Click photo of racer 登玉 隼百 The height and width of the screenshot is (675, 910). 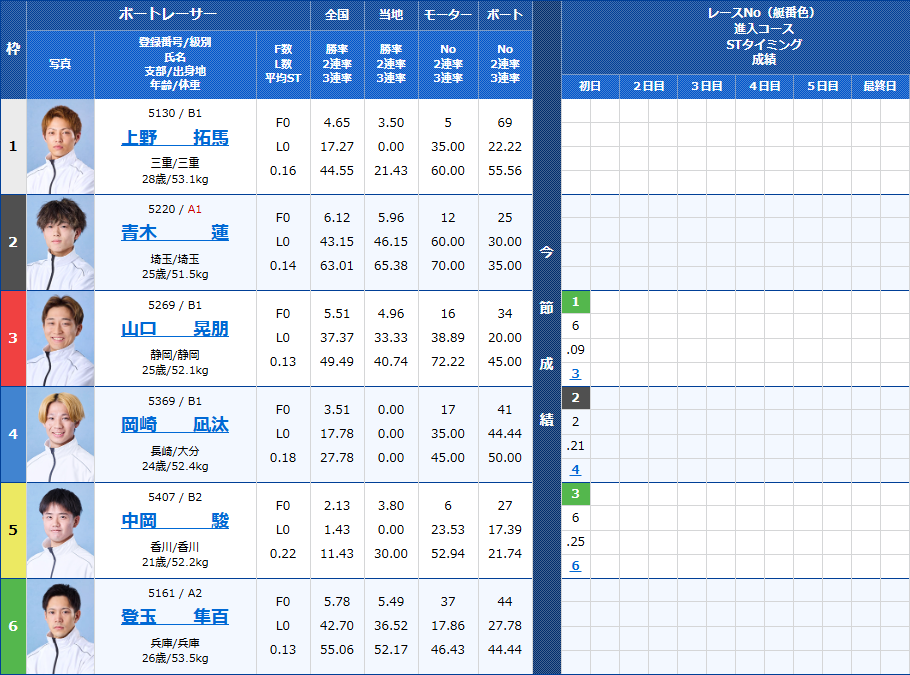pos(60,626)
